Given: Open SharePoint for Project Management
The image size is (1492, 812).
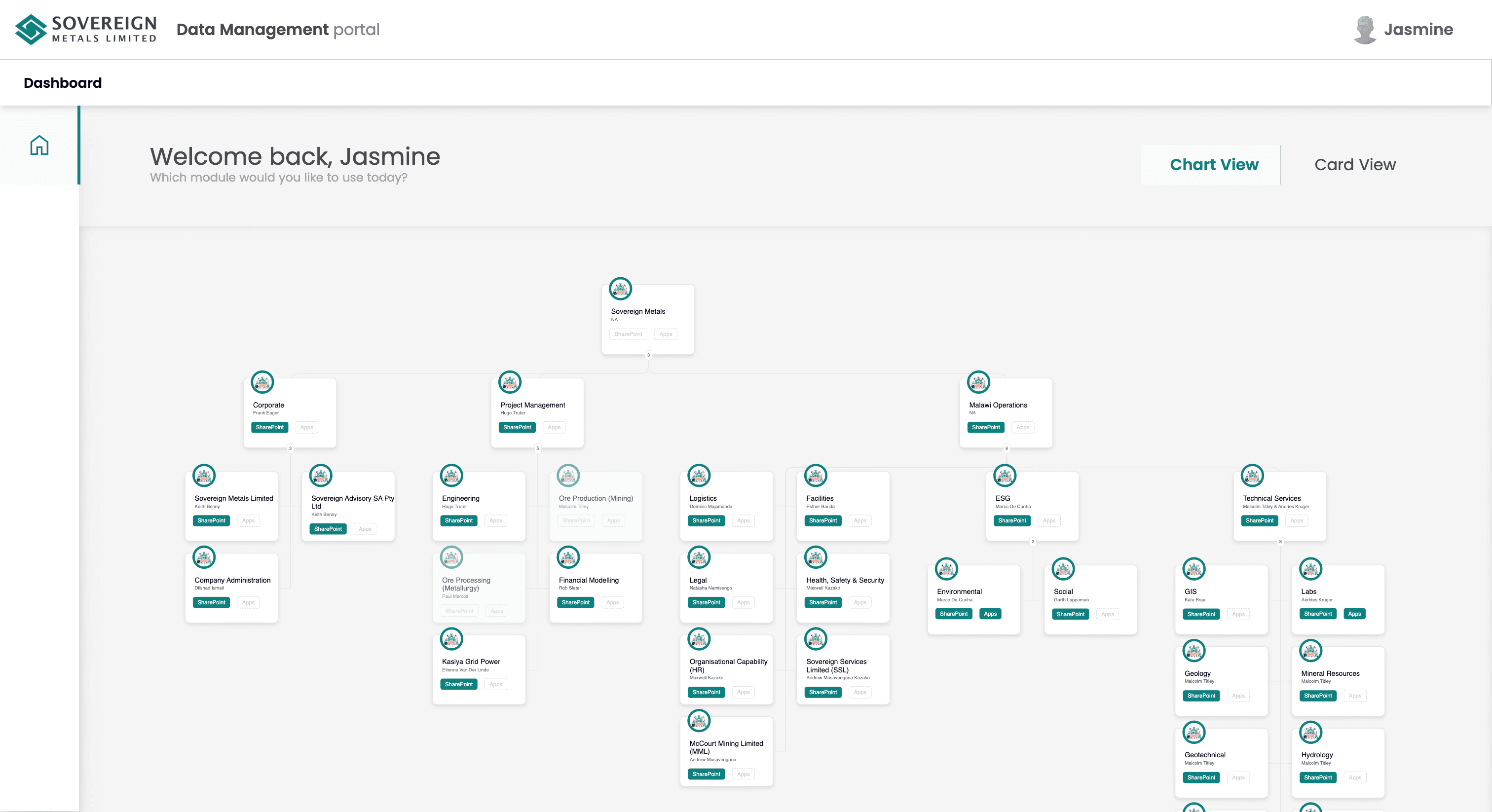Looking at the screenshot, I should [517, 427].
